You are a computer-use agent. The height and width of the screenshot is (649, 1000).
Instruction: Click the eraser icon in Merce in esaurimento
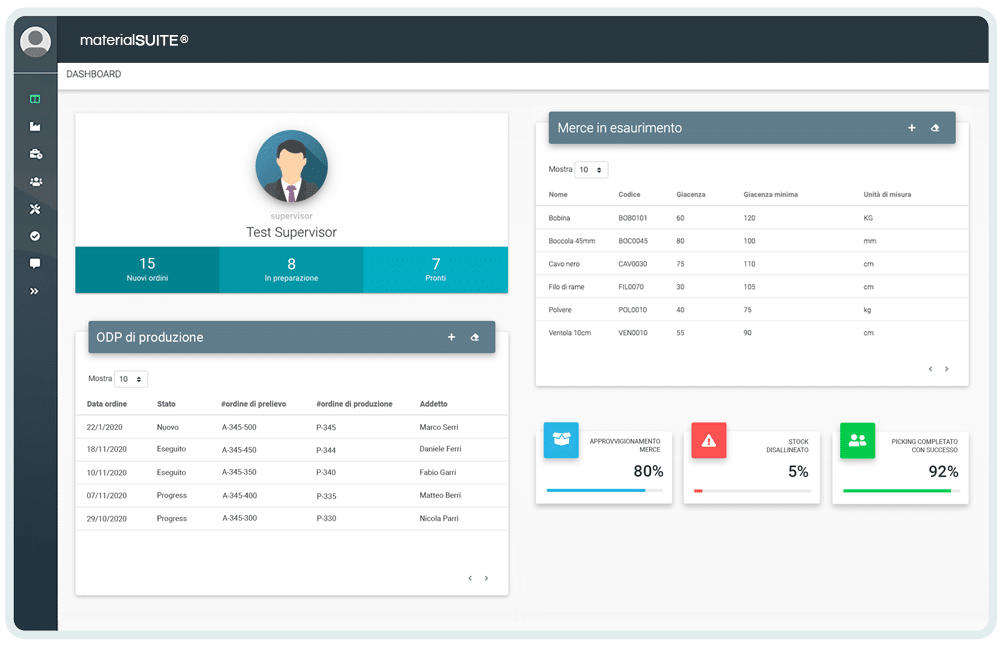(935, 128)
